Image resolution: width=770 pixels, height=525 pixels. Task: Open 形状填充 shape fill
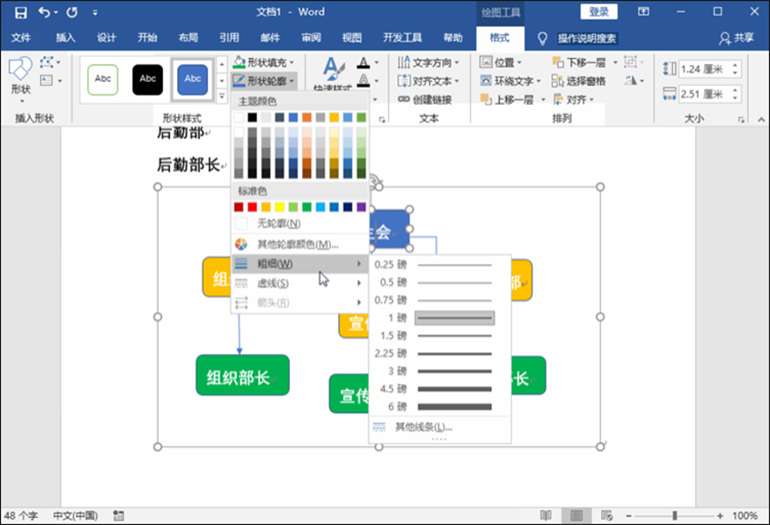pyautogui.click(x=264, y=62)
